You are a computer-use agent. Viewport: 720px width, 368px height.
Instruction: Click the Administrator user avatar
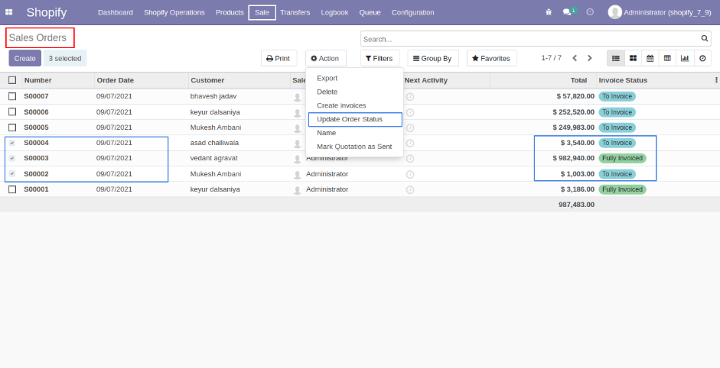pos(614,12)
